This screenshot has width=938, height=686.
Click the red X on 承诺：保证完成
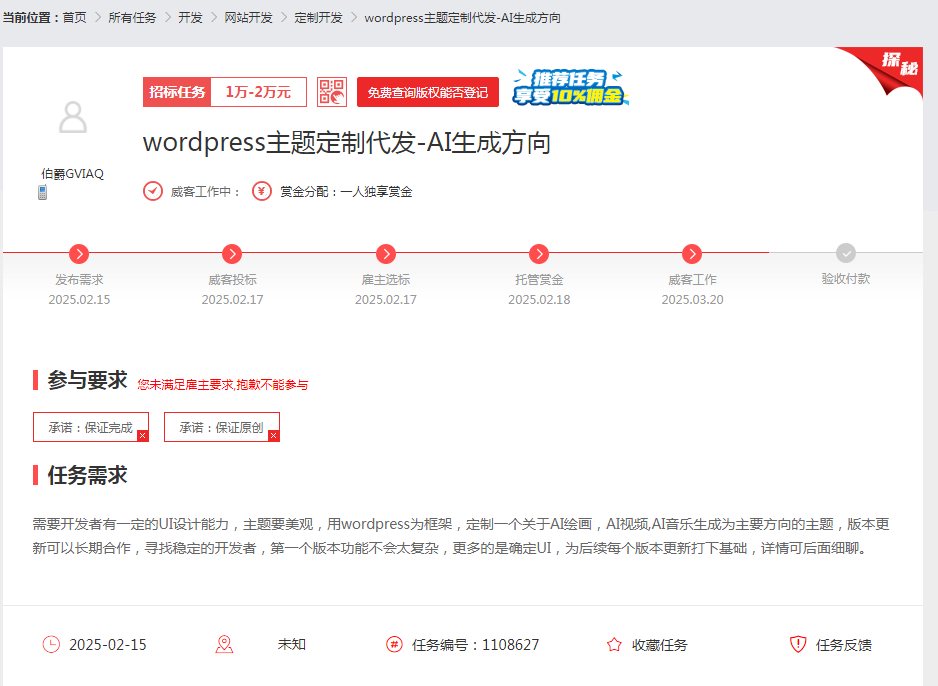[x=142, y=435]
